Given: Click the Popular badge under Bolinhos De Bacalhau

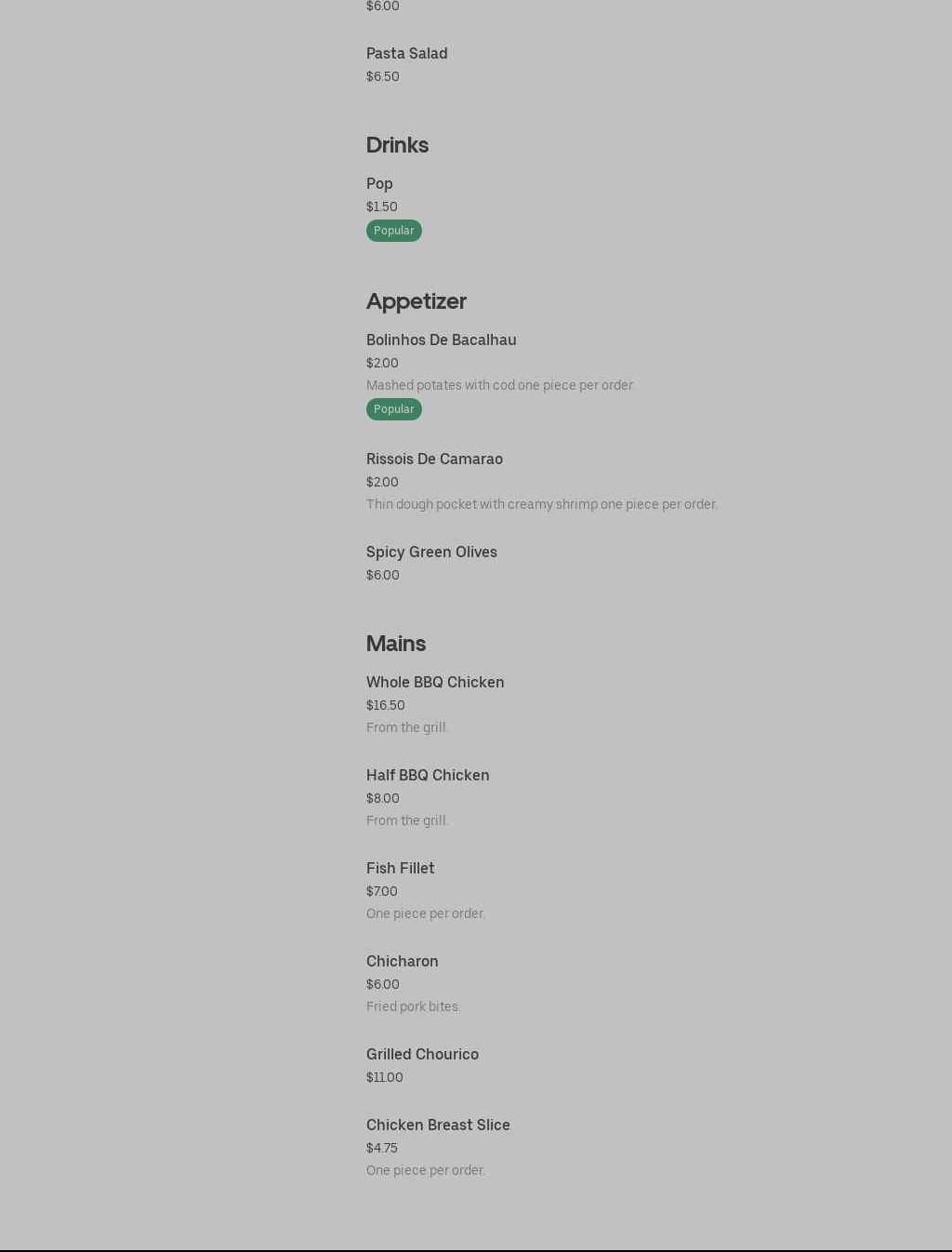Looking at the screenshot, I should (x=394, y=409).
